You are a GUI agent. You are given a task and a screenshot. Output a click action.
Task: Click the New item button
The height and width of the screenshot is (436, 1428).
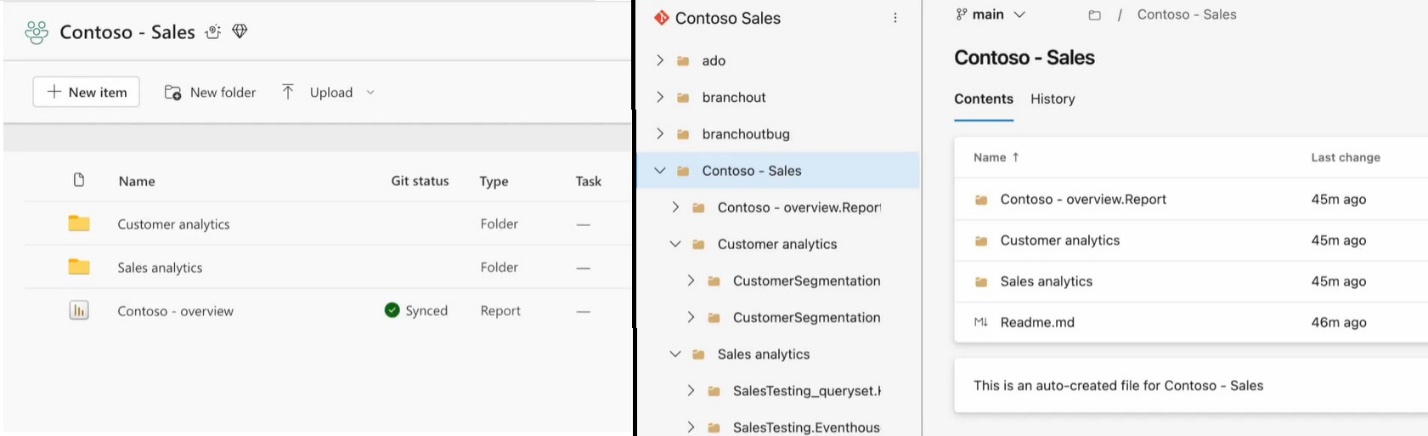click(86, 92)
